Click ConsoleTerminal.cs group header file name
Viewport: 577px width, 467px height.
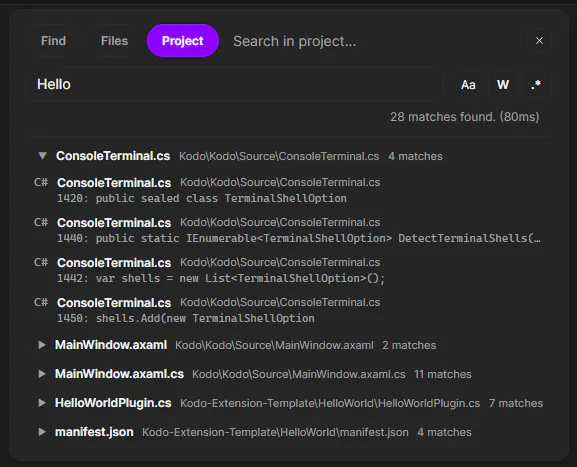[x=113, y=156]
